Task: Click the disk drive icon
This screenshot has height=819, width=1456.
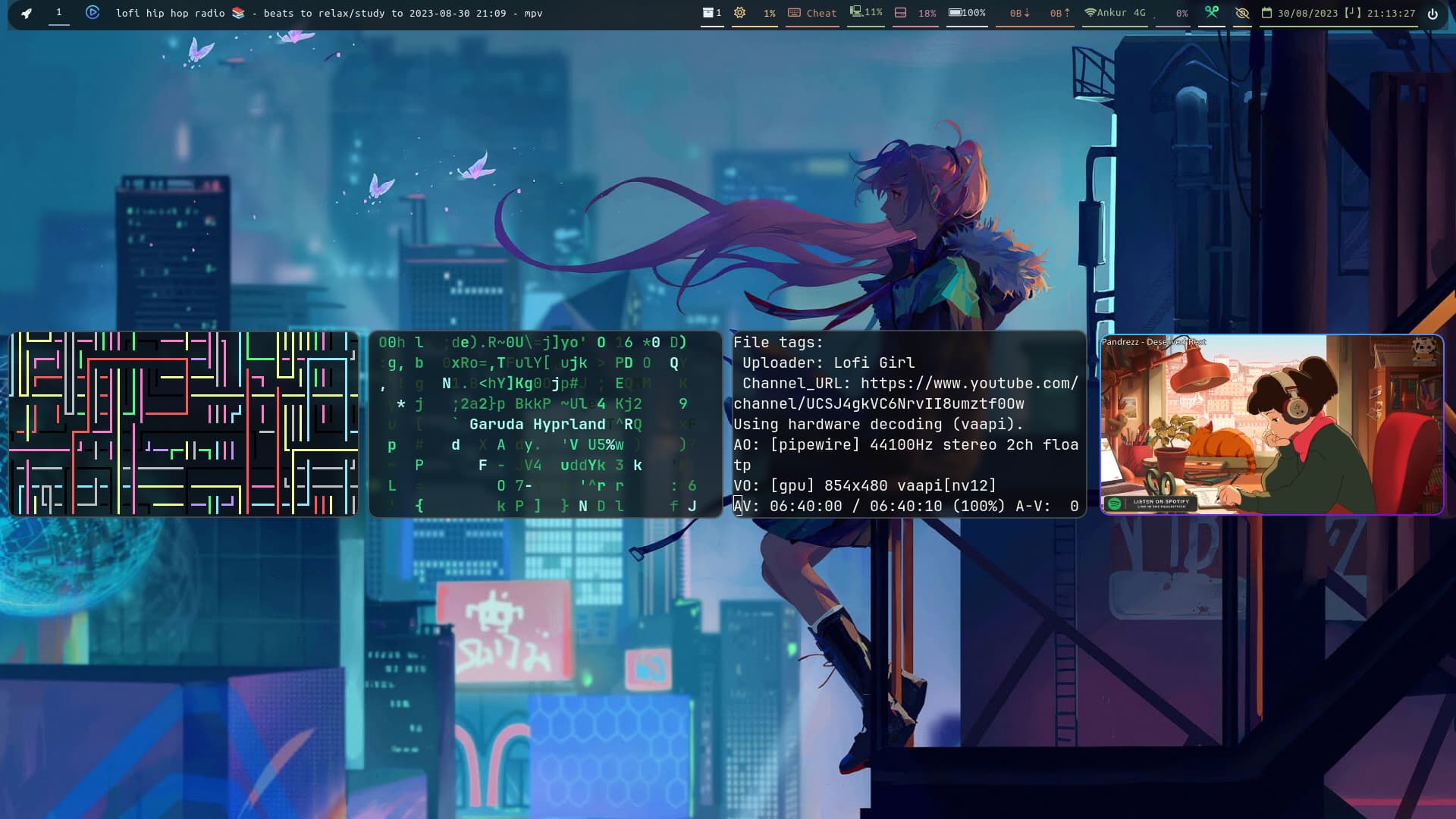Action: [901, 13]
